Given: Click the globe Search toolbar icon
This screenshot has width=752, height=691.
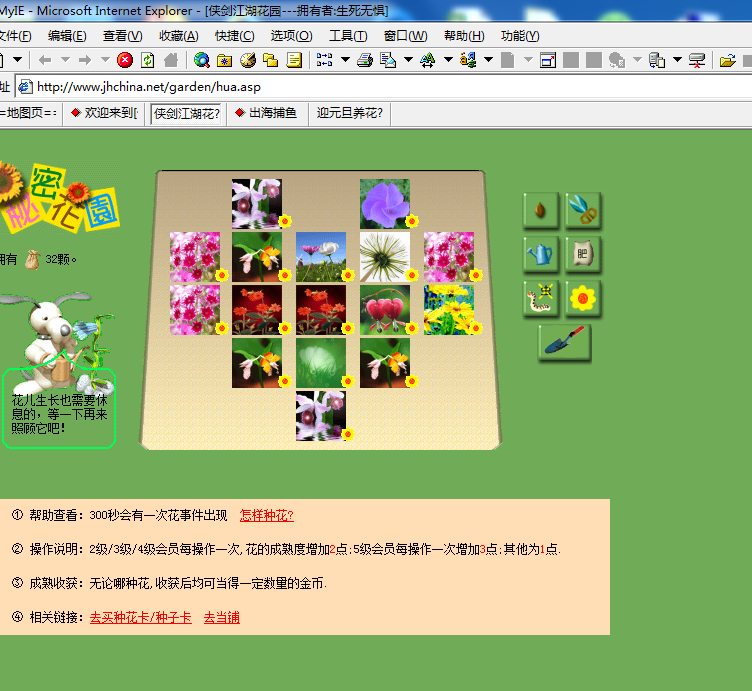Looking at the screenshot, I should [x=201, y=60].
